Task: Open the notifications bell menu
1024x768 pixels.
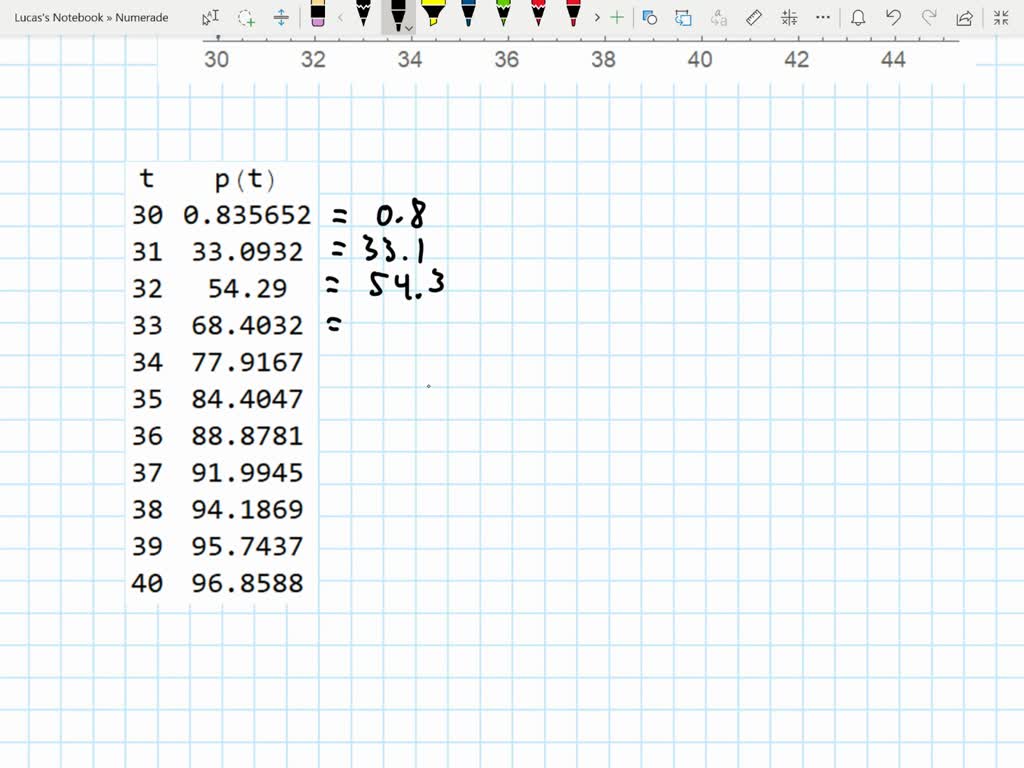Action: [x=859, y=17]
